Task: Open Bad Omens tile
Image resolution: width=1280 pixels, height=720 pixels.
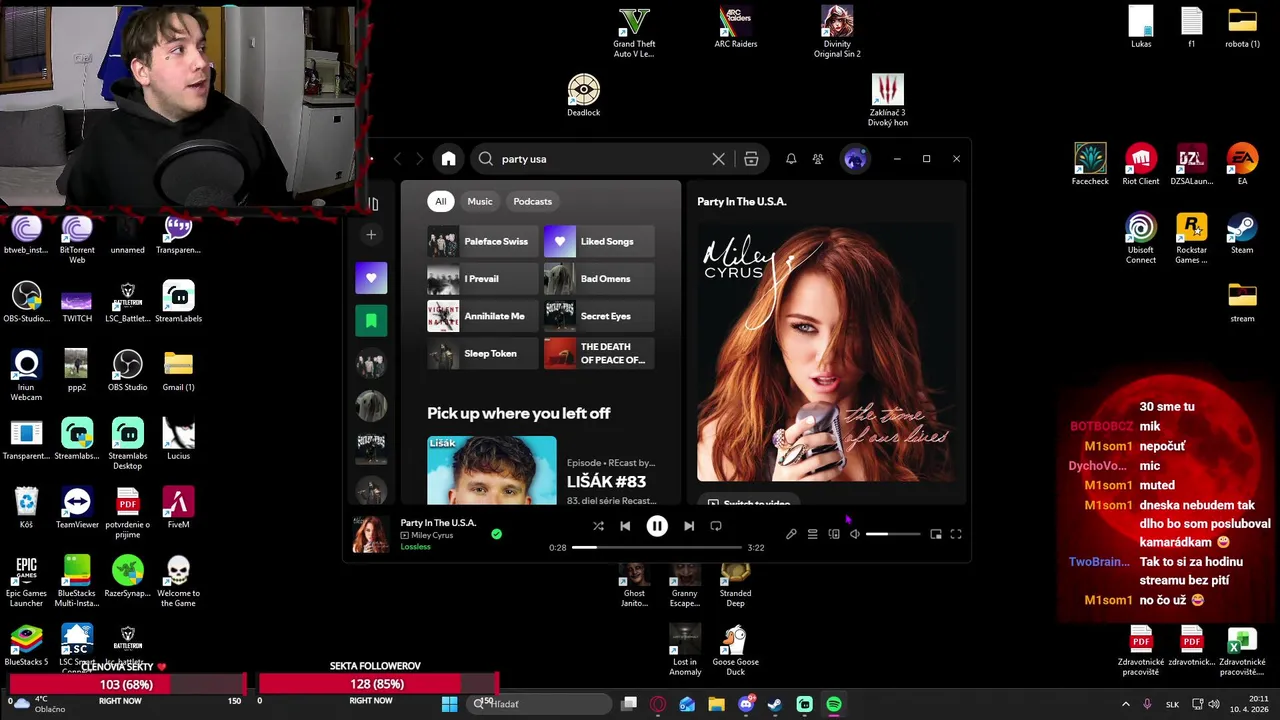Action: point(599,279)
